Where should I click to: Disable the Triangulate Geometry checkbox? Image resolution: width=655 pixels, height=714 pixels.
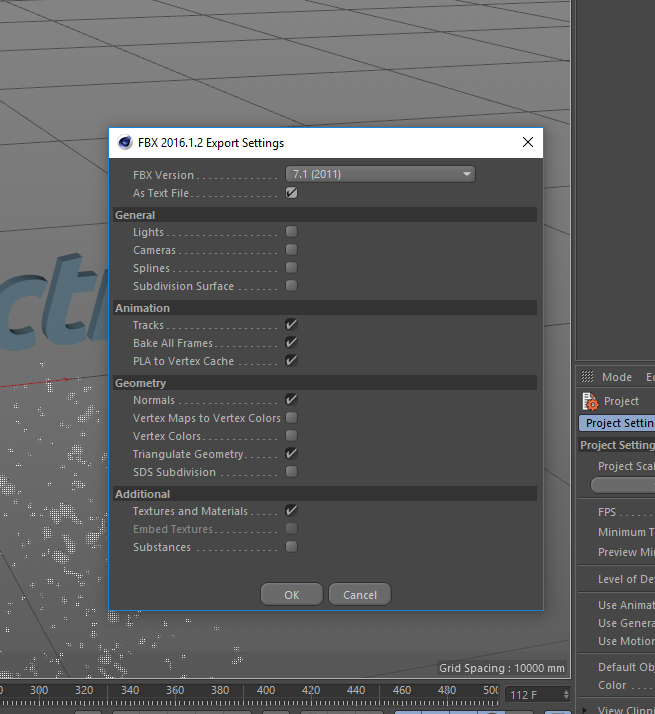click(x=292, y=454)
